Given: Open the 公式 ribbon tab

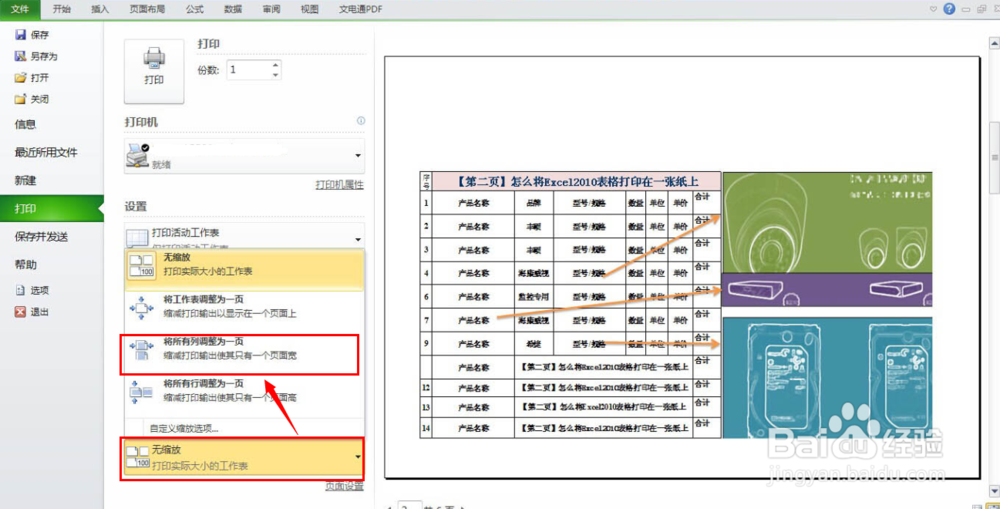Looking at the screenshot, I should [x=195, y=9].
